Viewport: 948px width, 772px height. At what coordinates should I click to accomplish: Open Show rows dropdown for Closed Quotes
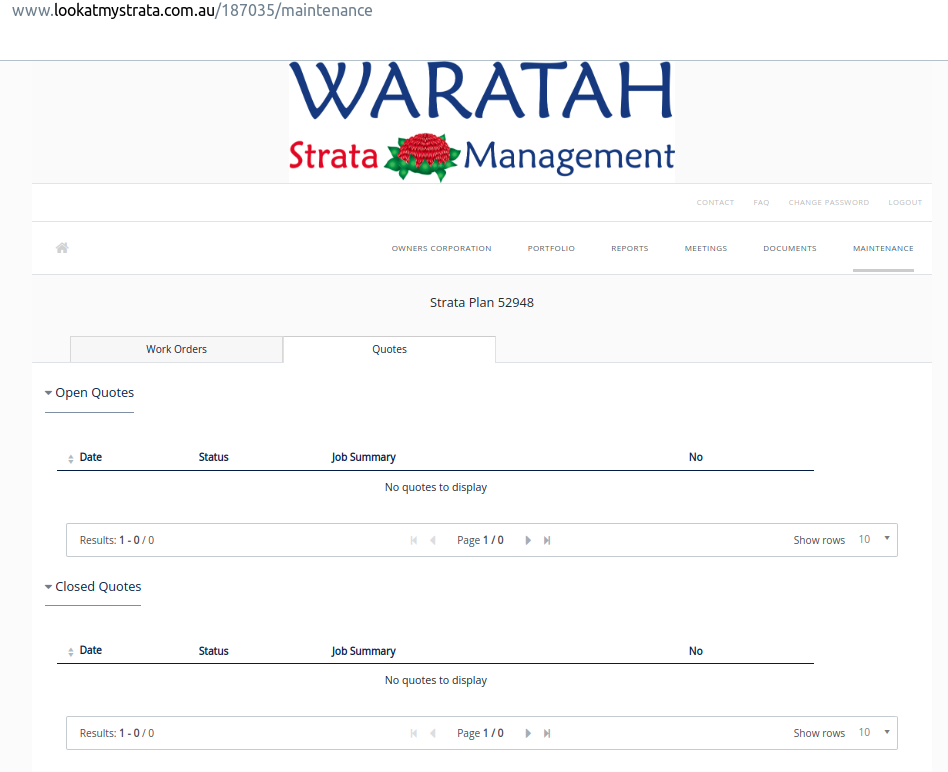tap(874, 733)
